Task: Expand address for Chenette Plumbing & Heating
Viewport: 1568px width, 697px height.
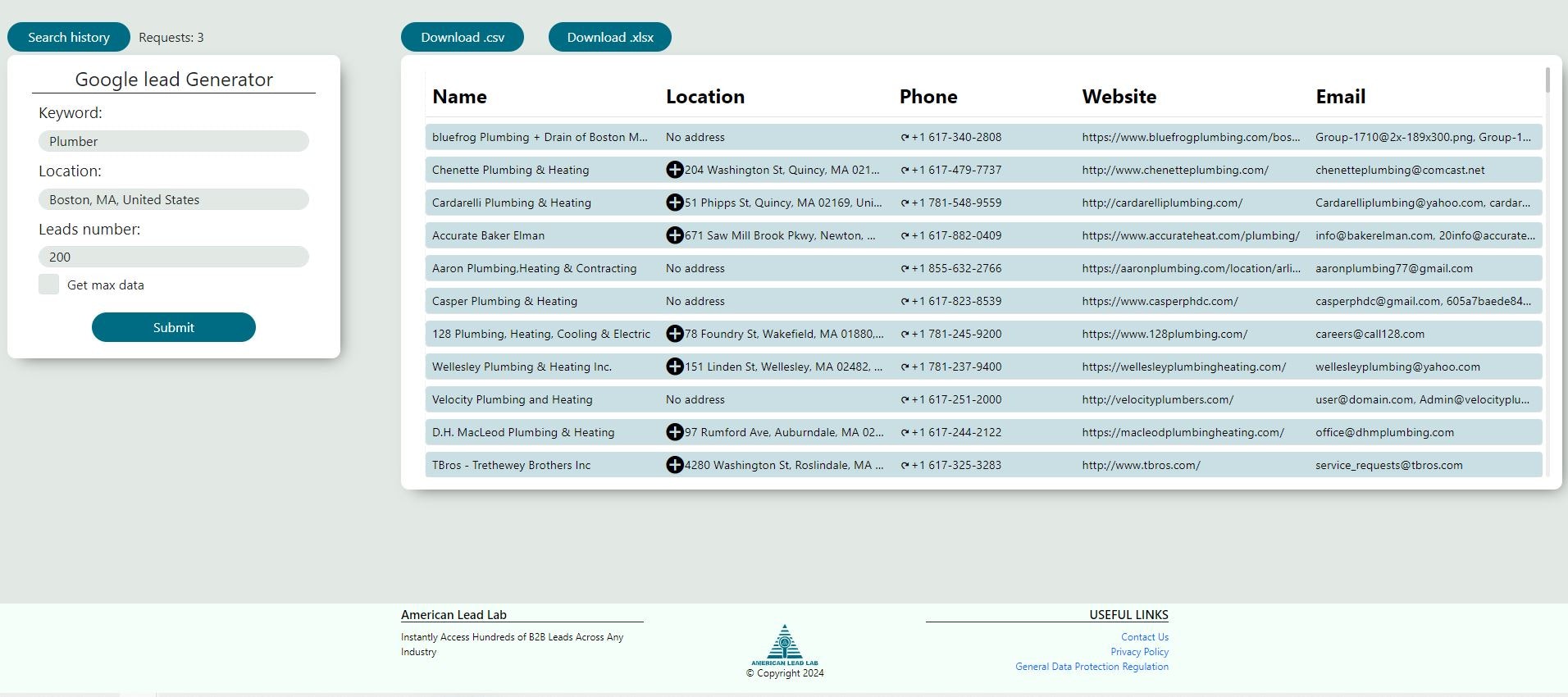Action: 674,170
